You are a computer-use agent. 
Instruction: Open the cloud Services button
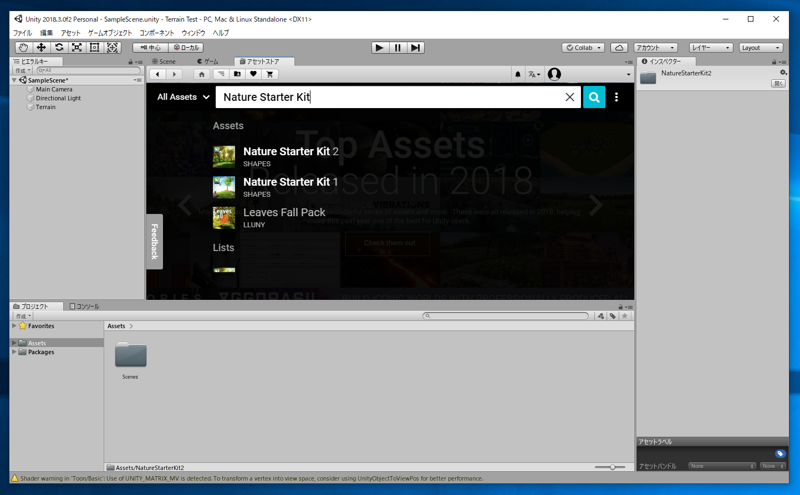[619, 47]
